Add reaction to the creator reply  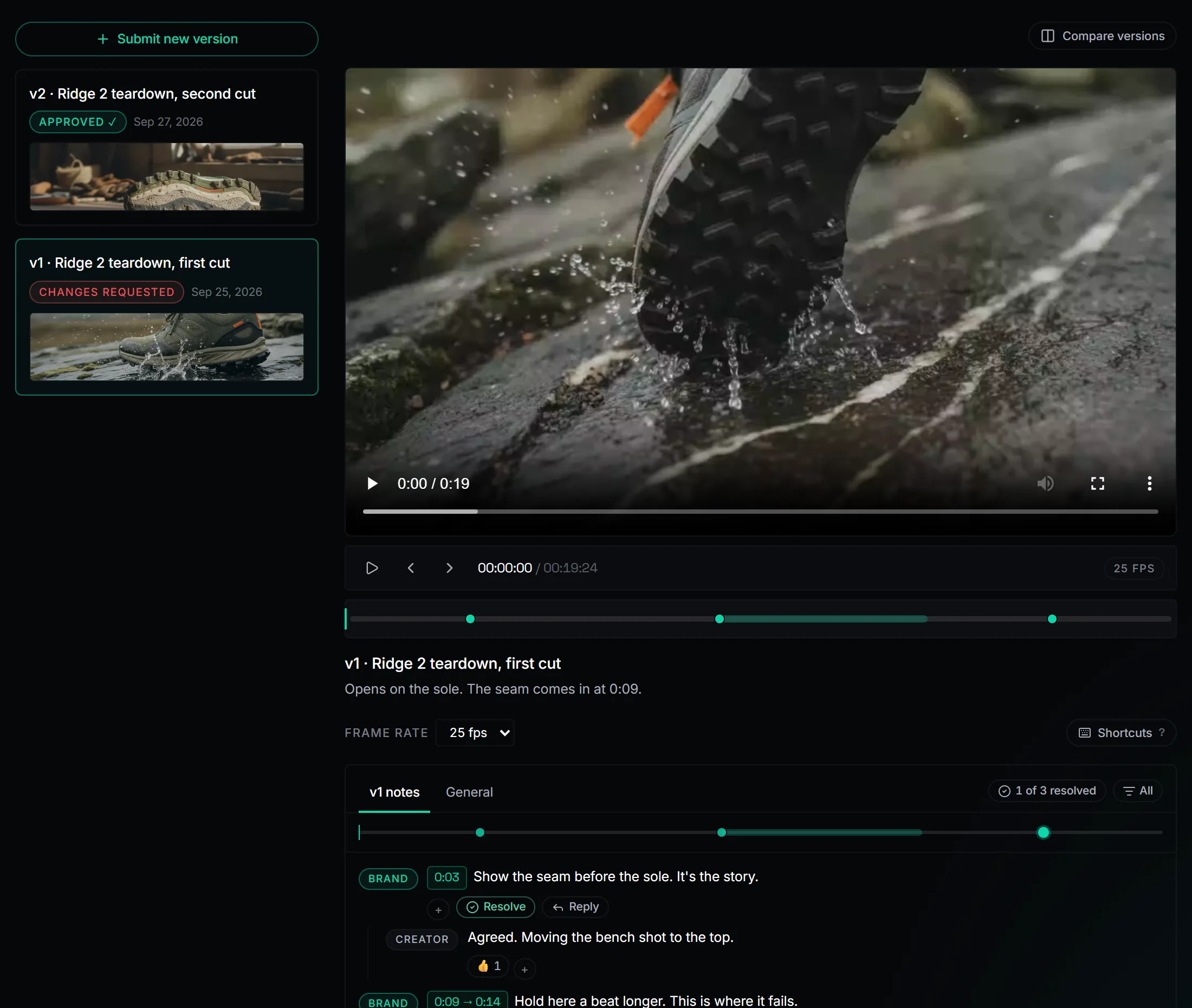click(x=524, y=969)
